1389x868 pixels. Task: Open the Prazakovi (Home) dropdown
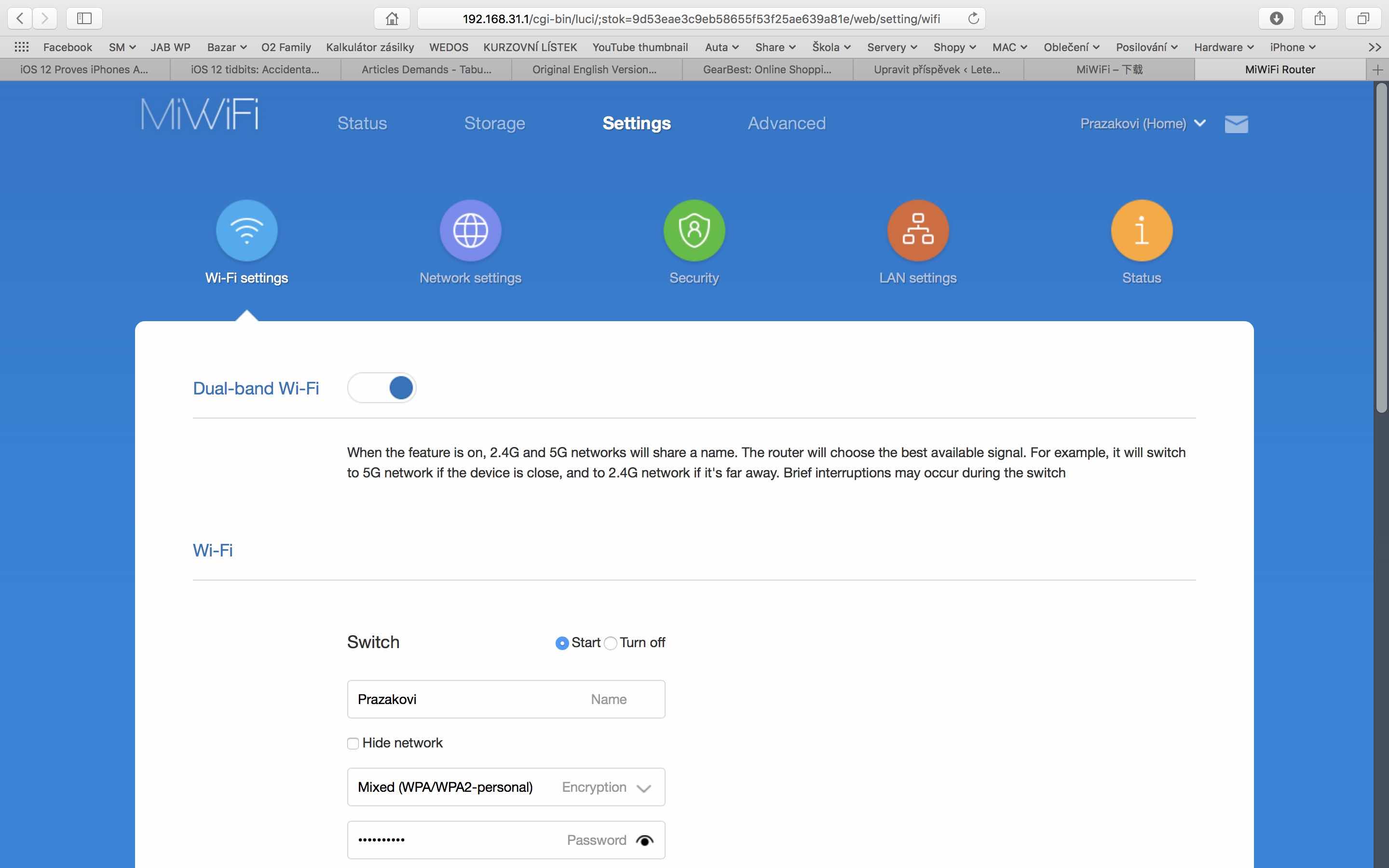coord(1142,123)
